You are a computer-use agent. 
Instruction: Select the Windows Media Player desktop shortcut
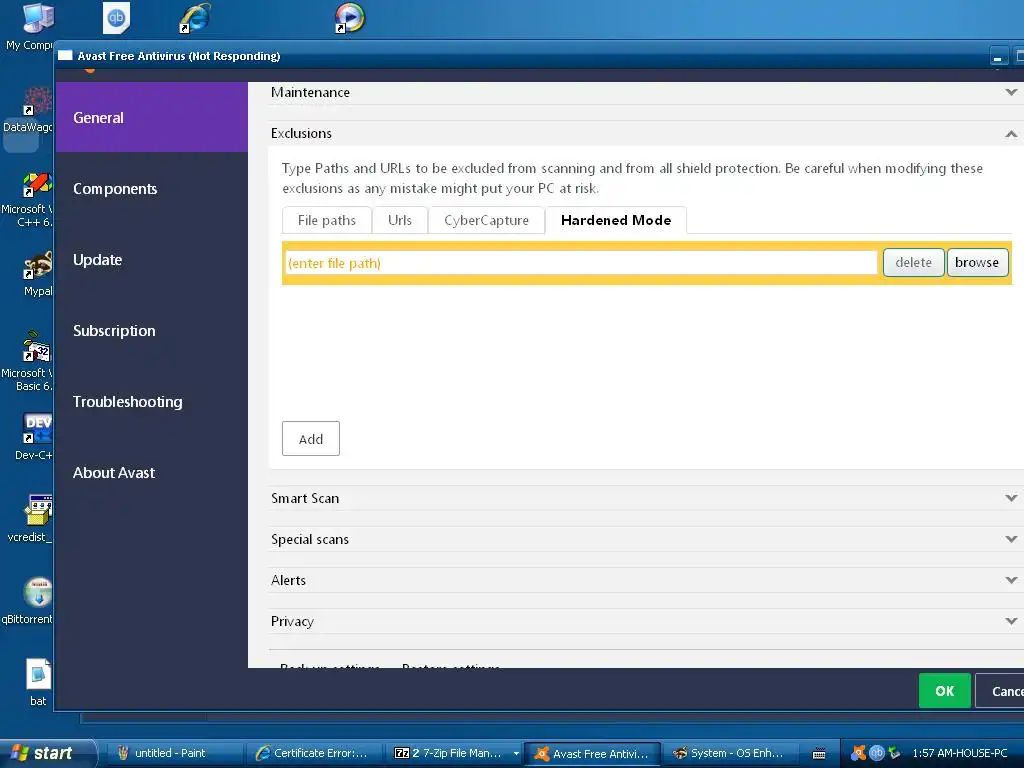point(350,18)
